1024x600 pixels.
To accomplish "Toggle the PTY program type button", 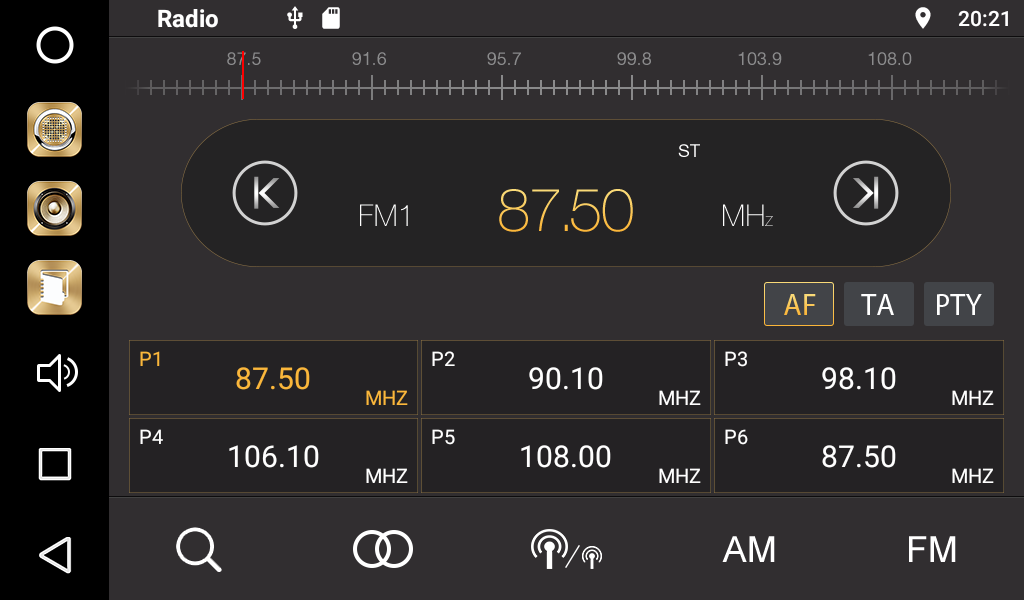I will (958, 304).
